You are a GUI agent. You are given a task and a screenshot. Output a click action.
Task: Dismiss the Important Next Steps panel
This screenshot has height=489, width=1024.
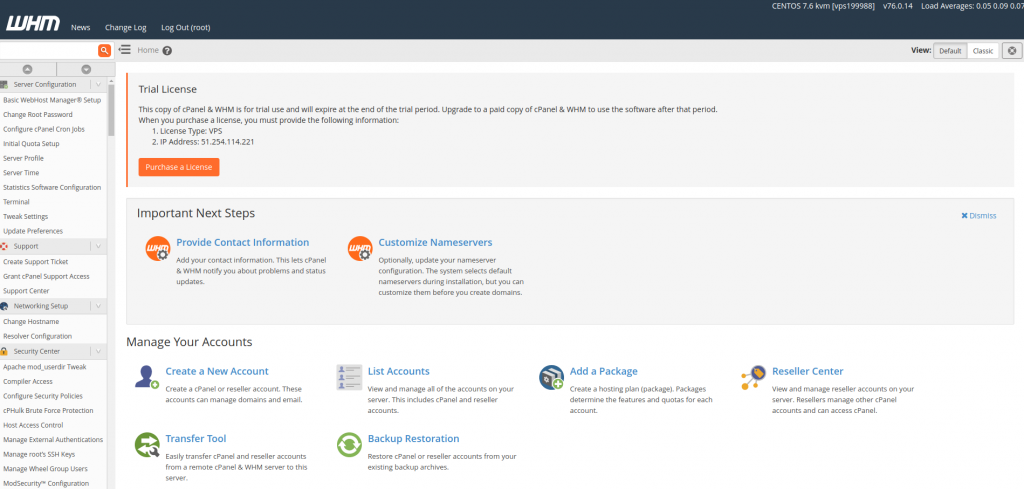[x=979, y=215]
